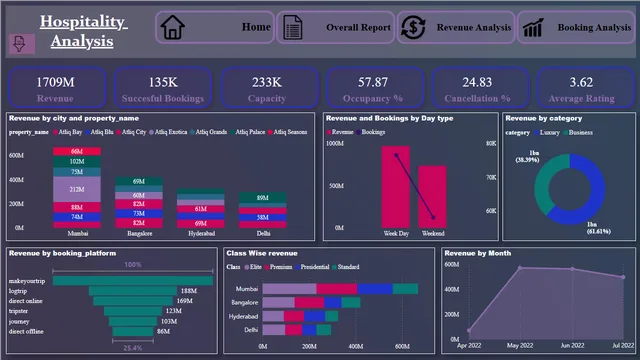Open the Home navigation button
This screenshot has width=640, height=360.
215,27
